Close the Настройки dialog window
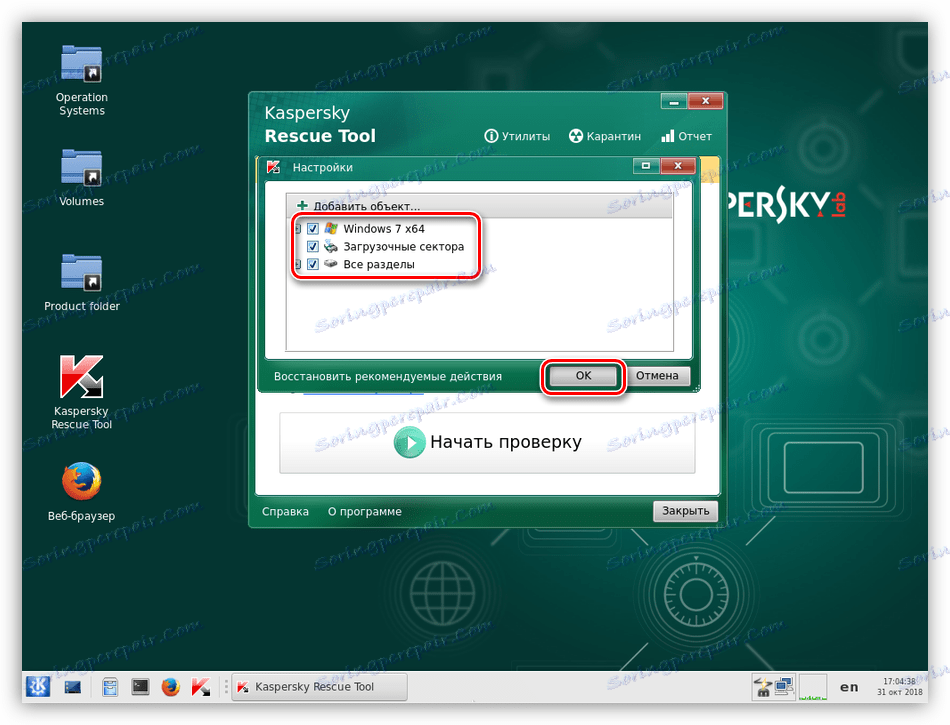 click(x=678, y=165)
